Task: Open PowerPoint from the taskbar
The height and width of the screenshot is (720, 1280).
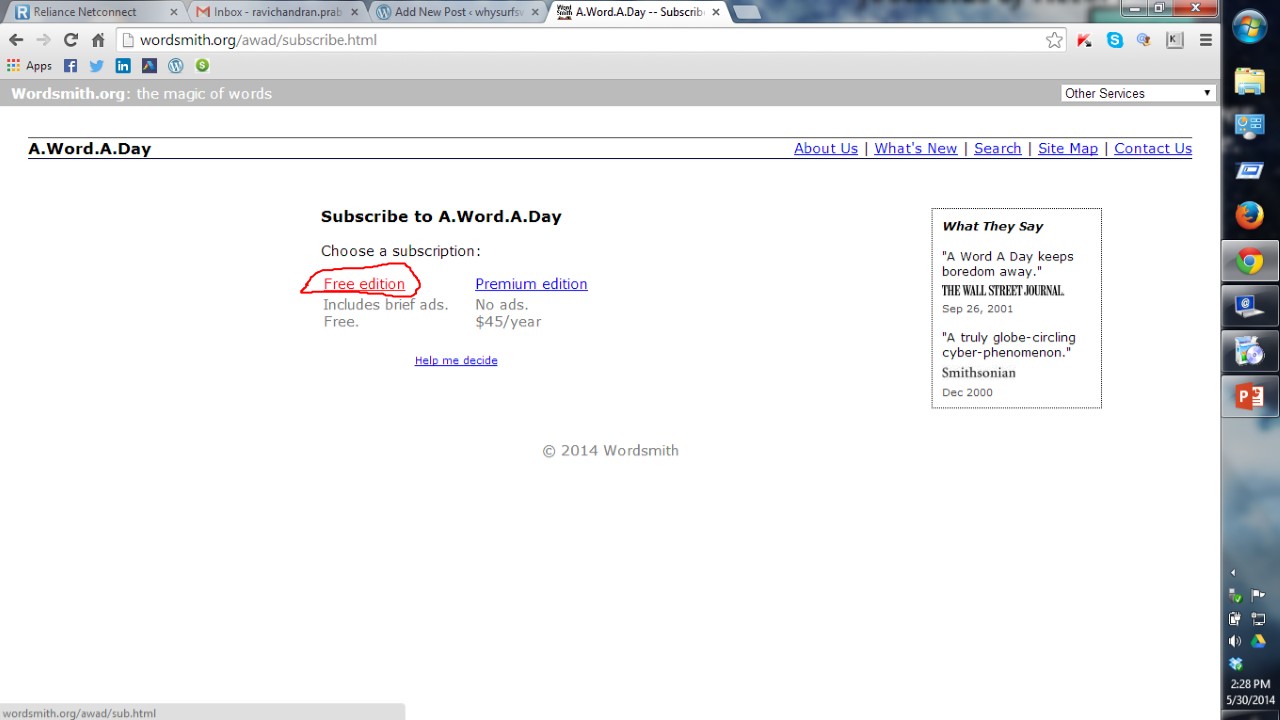Action: (1249, 396)
